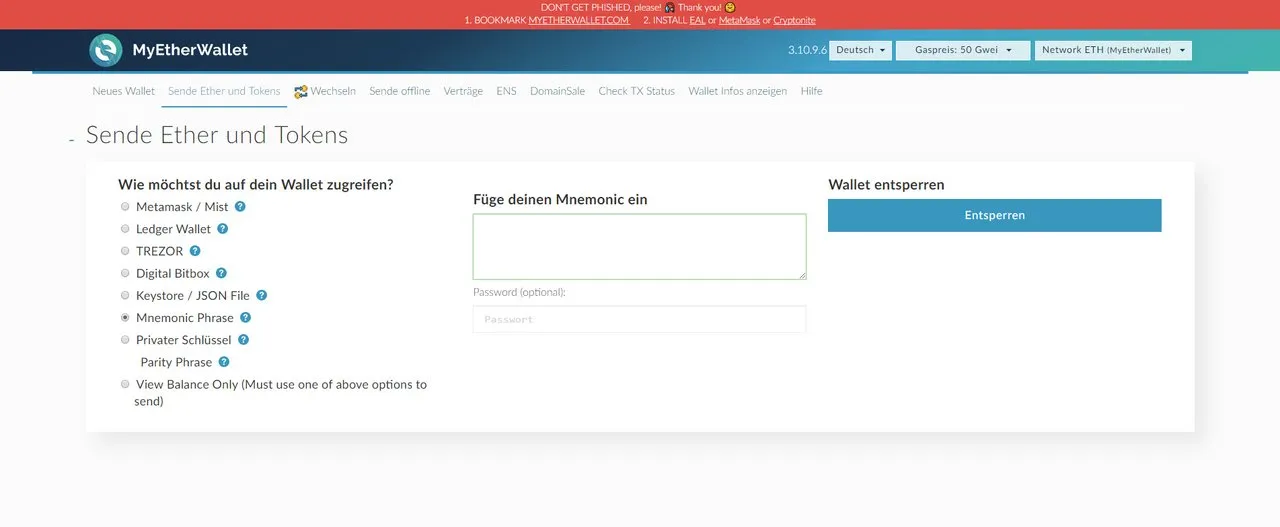This screenshot has width=1280, height=527.
Task: Click version number 3.10.9.6
Action: pyautogui.click(x=807, y=50)
